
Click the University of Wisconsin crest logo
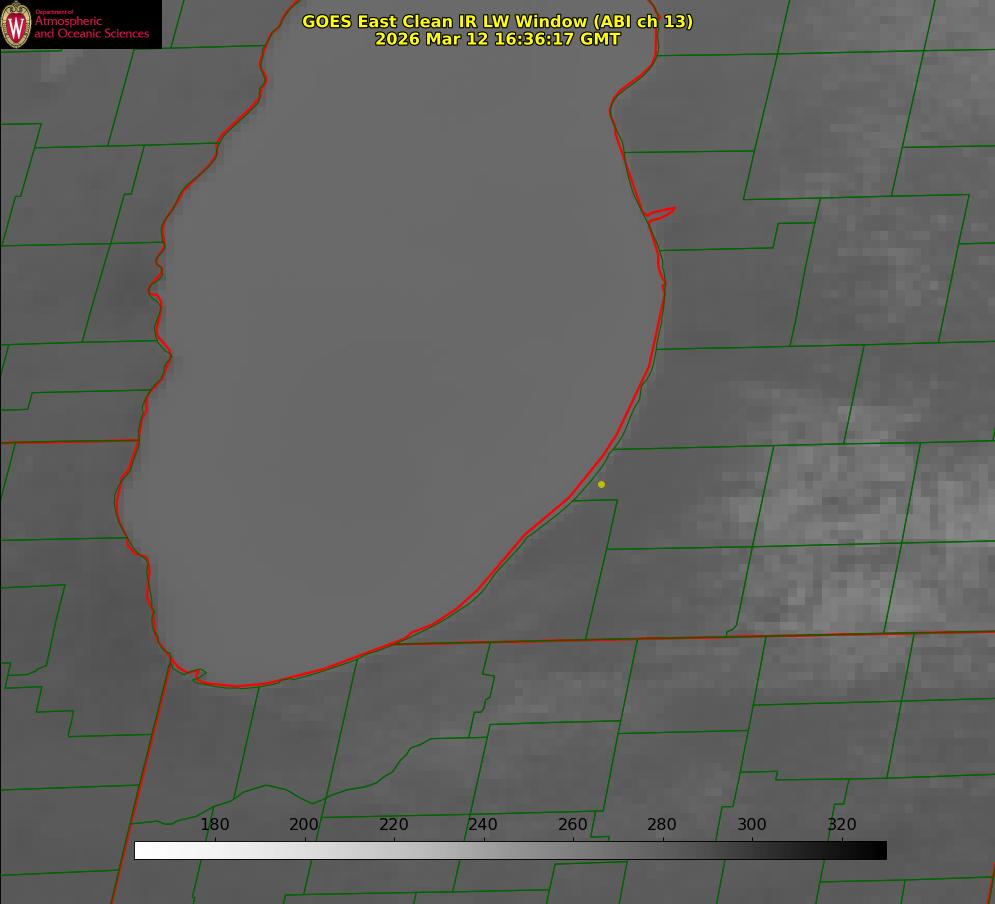coord(16,24)
